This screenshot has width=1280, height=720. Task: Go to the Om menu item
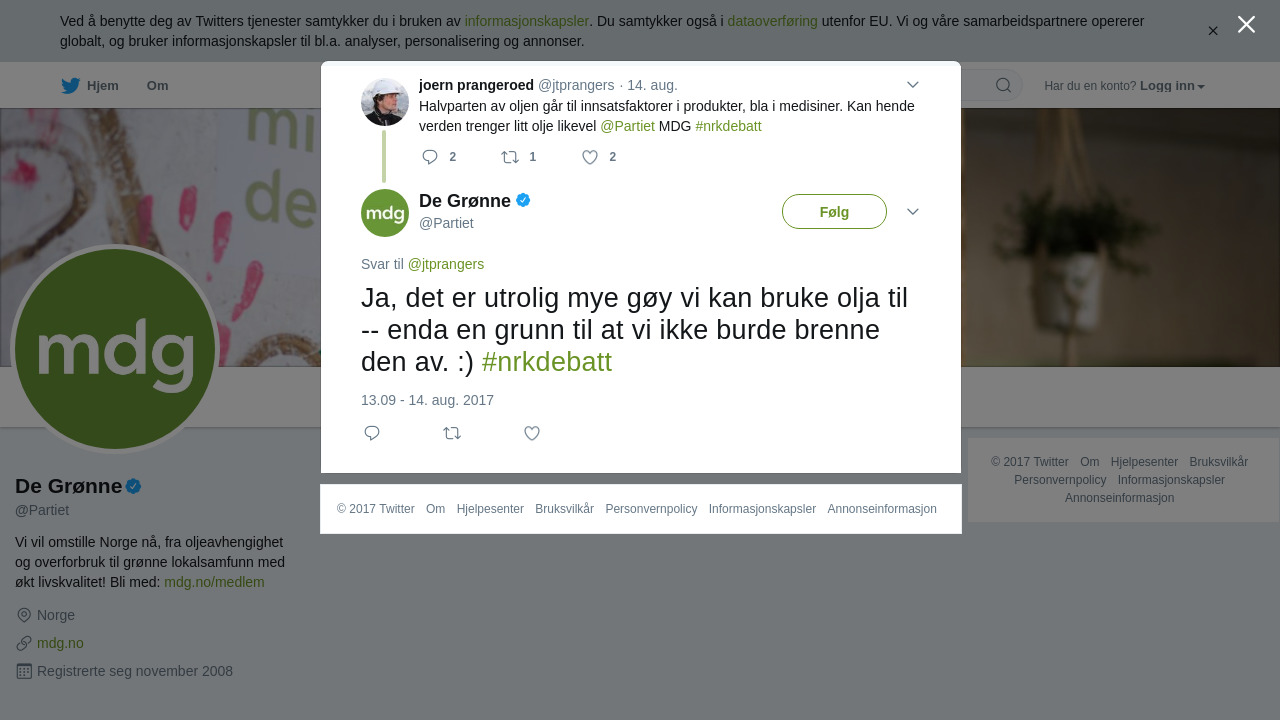[158, 86]
